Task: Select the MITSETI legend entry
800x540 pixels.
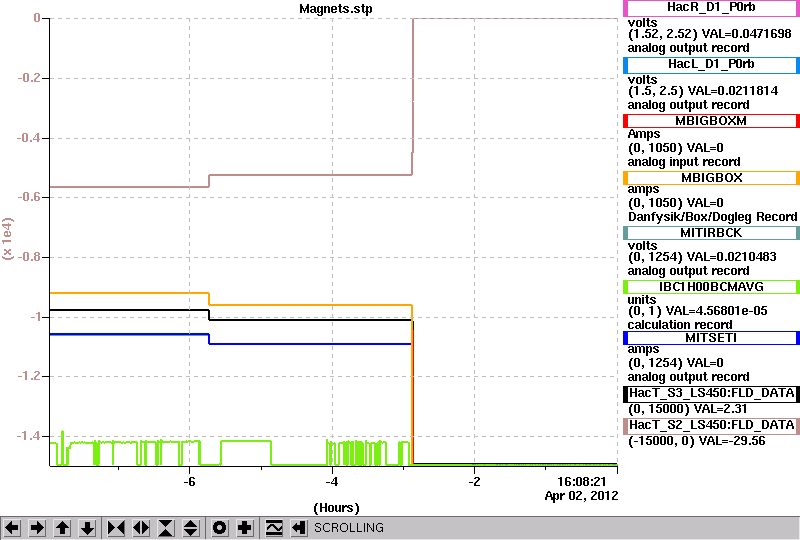Action: [x=711, y=338]
